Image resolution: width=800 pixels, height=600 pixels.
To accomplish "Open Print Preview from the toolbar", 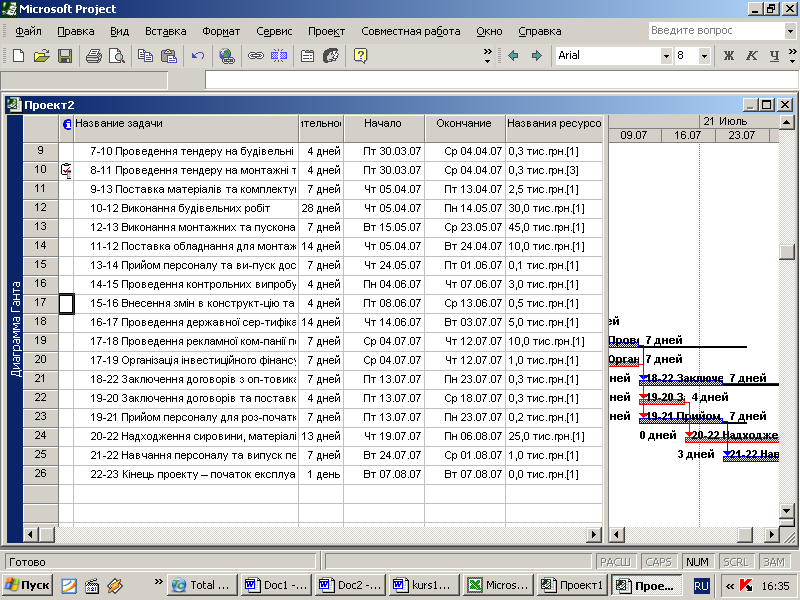I will pyautogui.click(x=116, y=56).
